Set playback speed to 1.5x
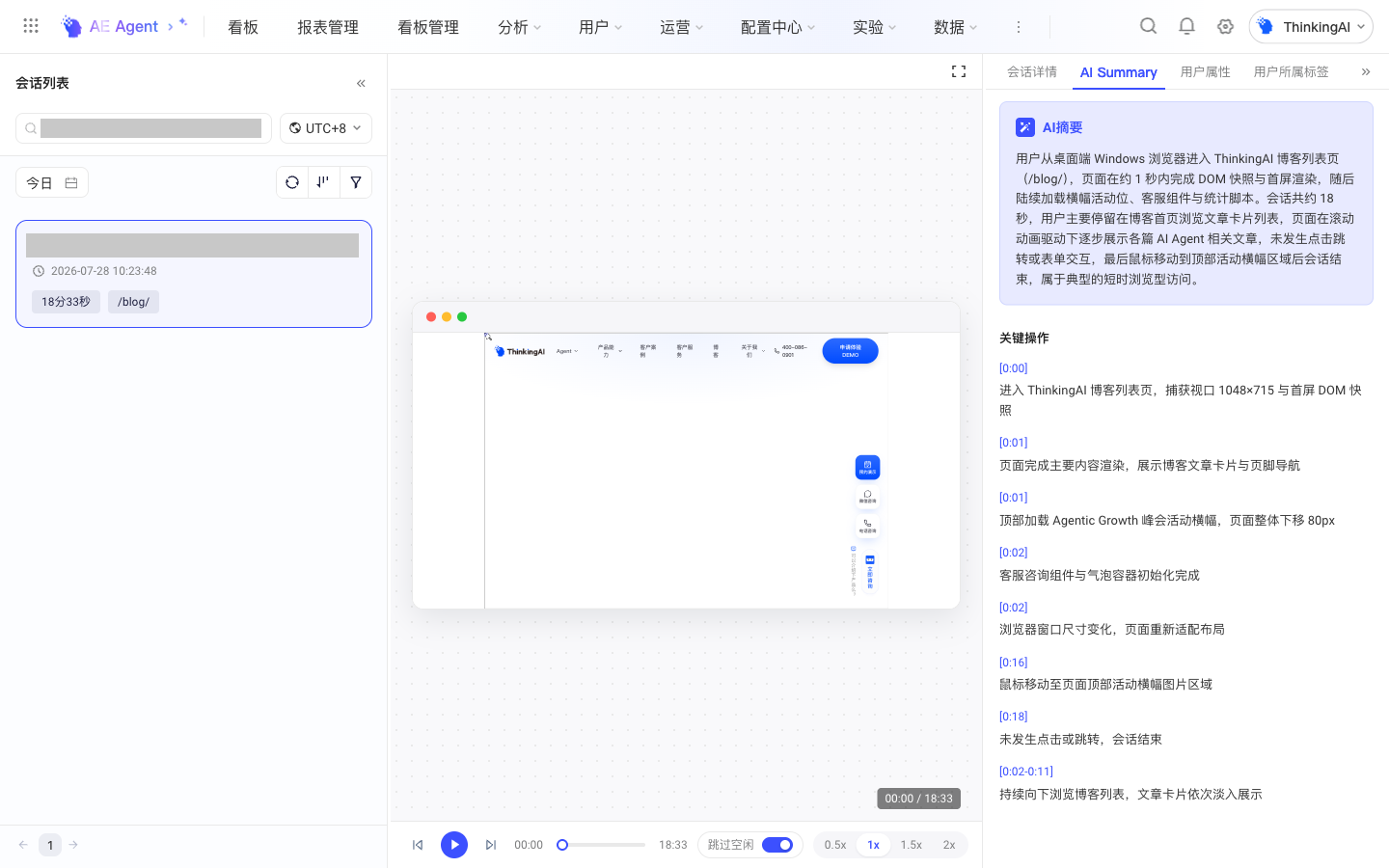The image size is (1389, 868). click(912, 845)
